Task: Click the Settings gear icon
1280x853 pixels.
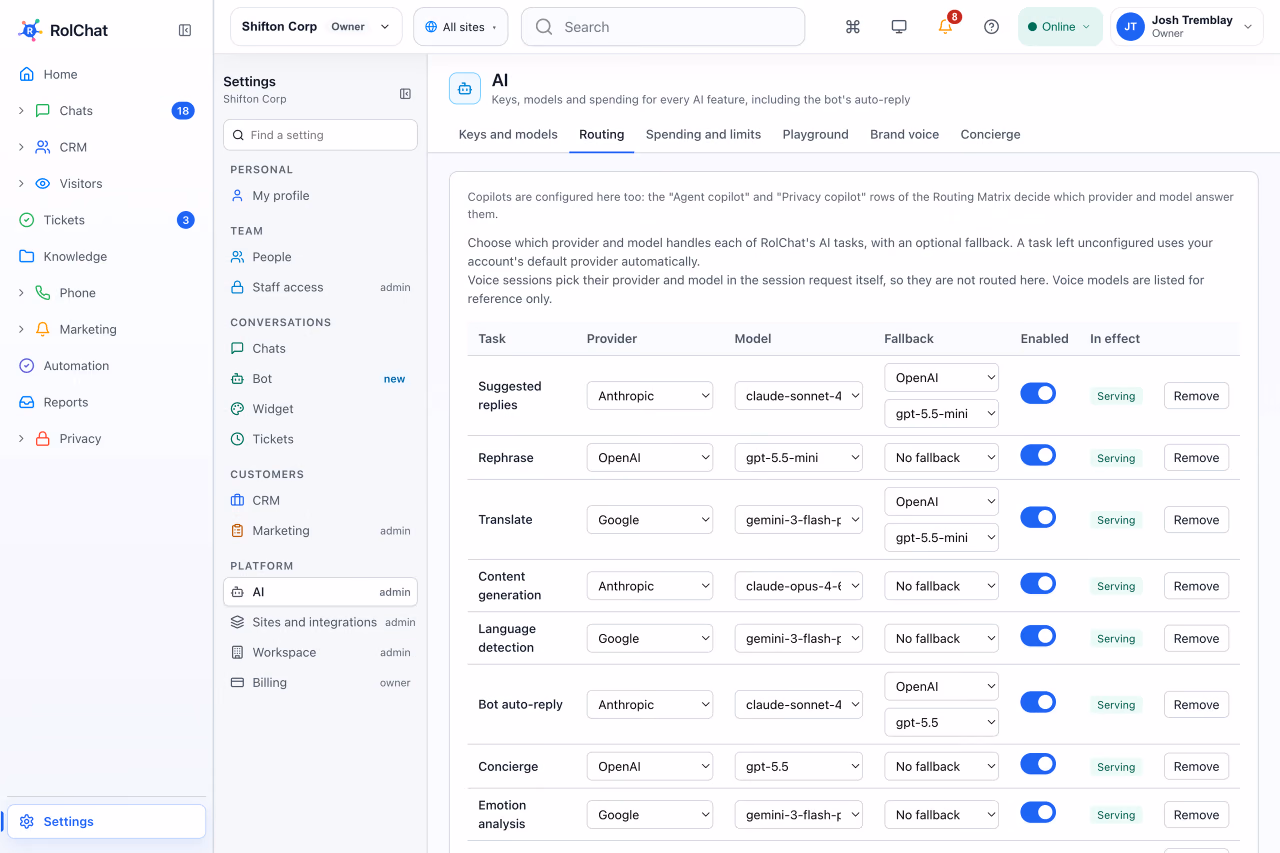Action: [27, 822]
